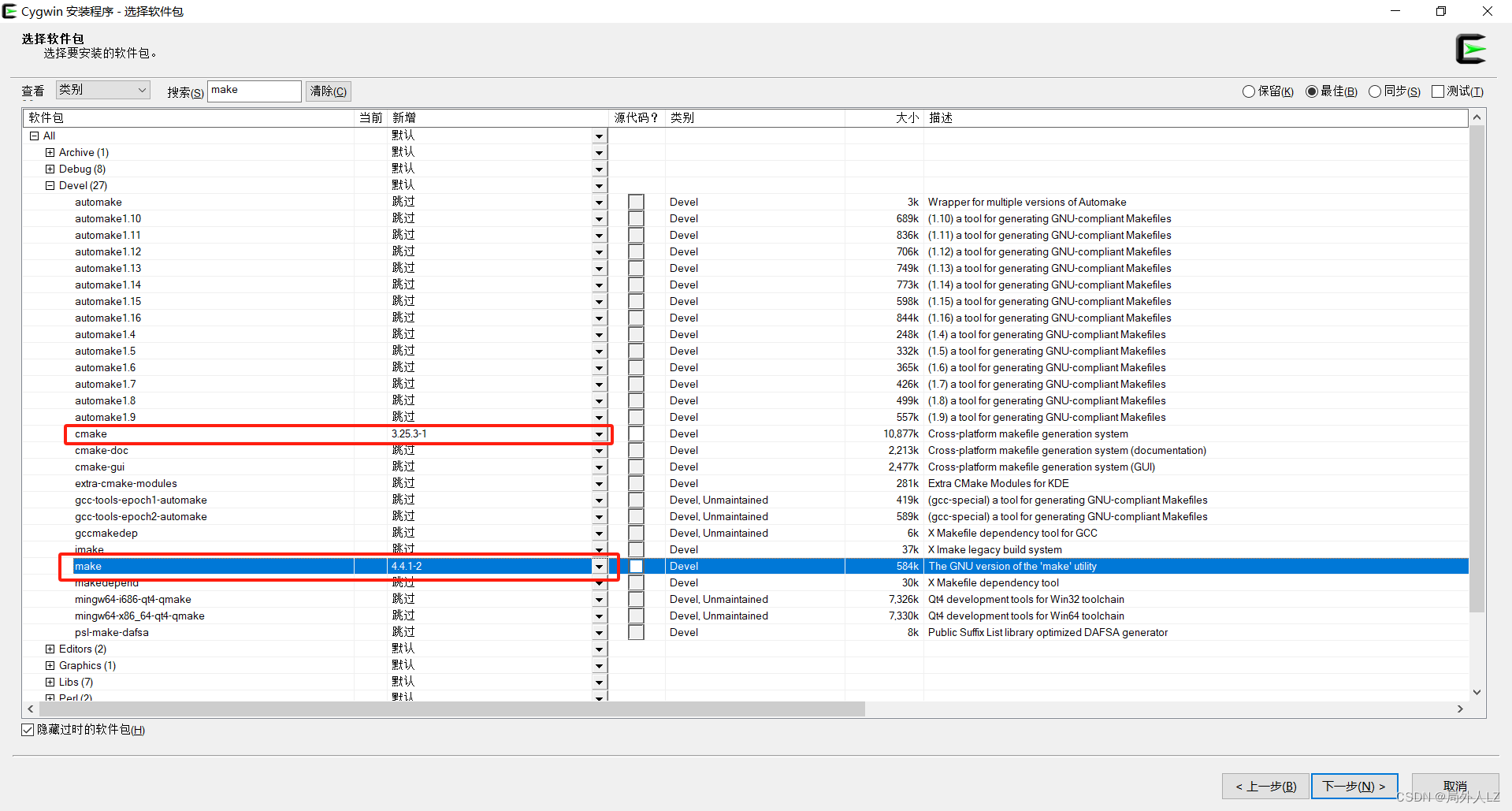The width and height of the screenshot is (1512, 811).
Task: Enable the 测试(T) checkbox
Action: (x=1438, y=91)
